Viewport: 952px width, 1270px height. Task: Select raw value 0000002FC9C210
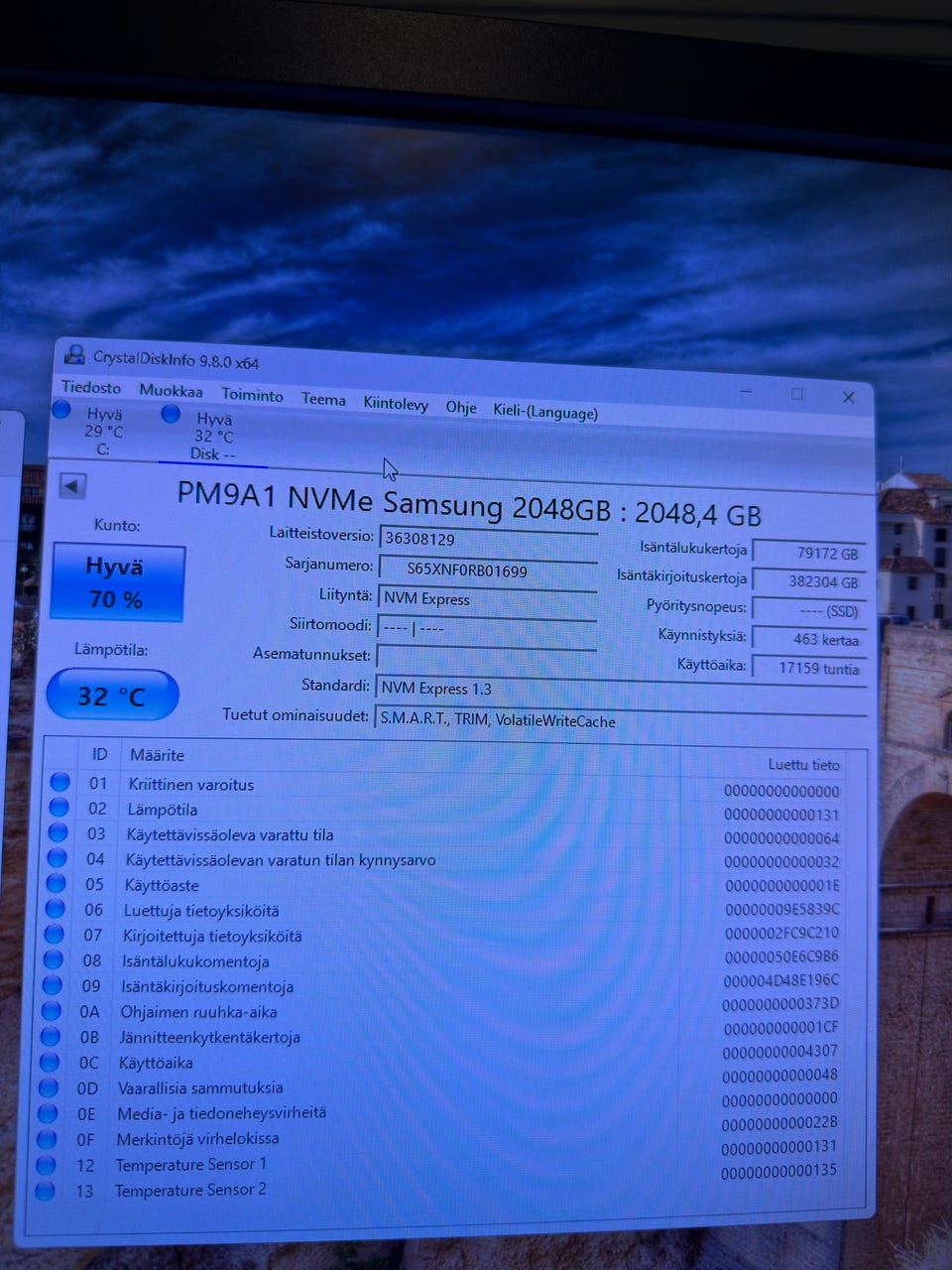(781, 933)
